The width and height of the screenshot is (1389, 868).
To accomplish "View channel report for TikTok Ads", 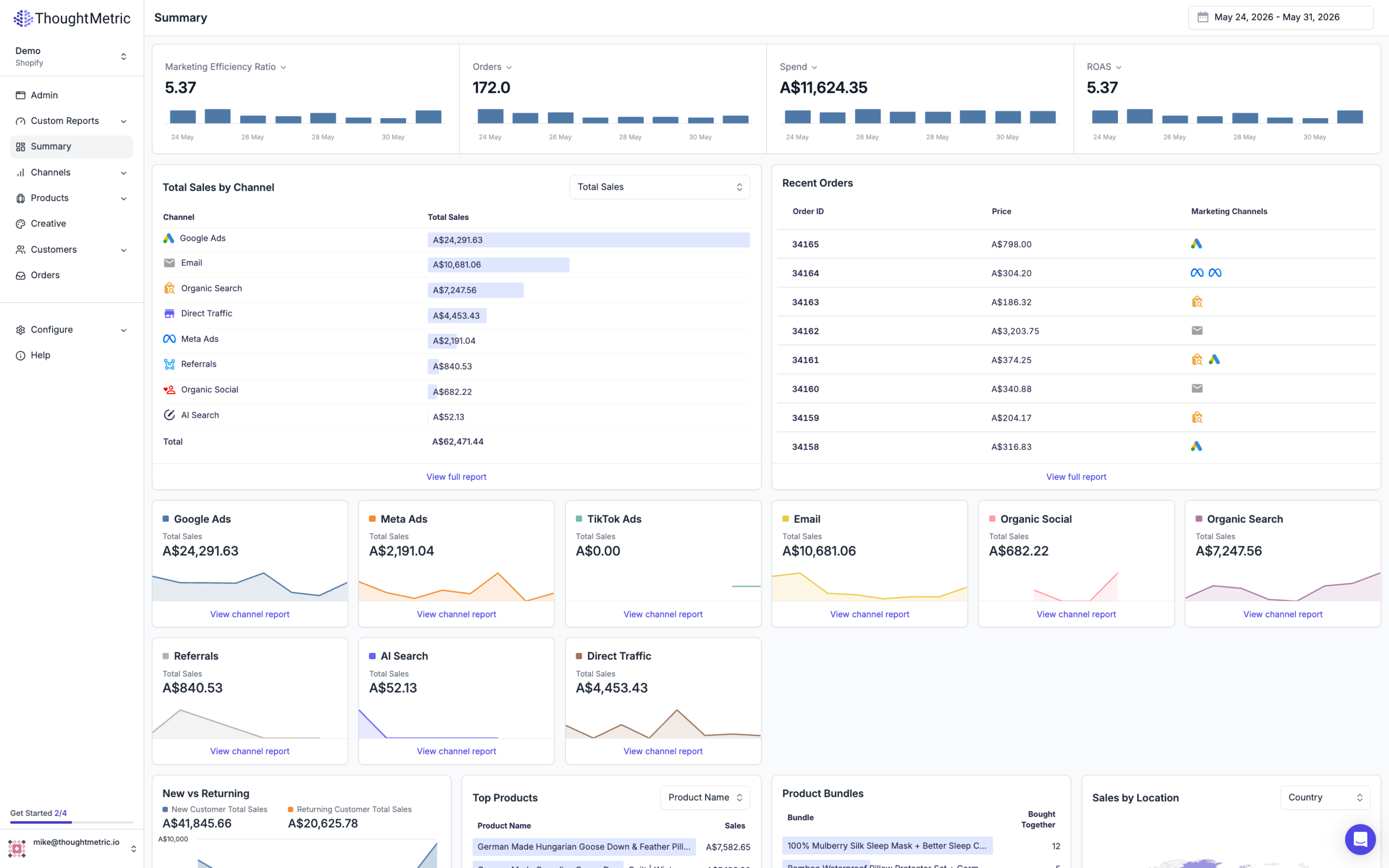I will pos(663,614).
